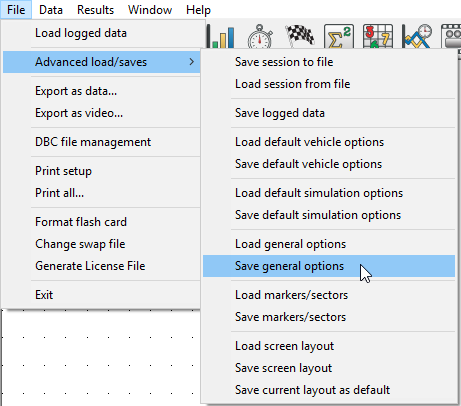Click the numbered grid table icon

[378, 36]
